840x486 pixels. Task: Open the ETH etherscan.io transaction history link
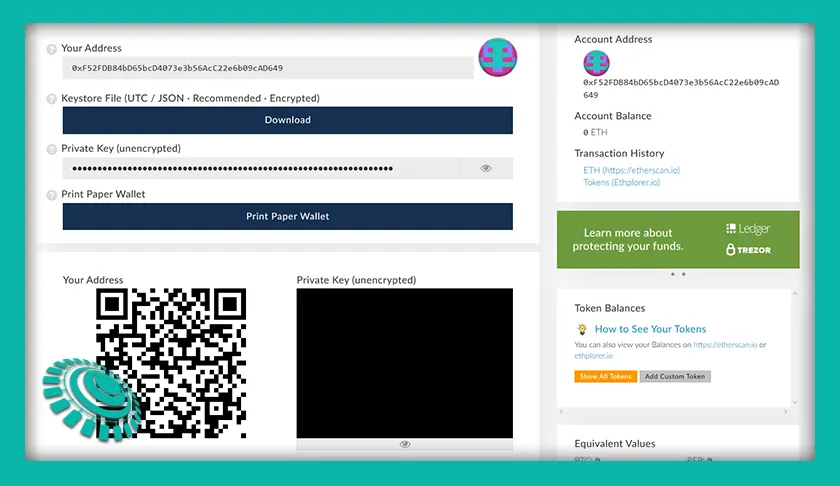632,170
